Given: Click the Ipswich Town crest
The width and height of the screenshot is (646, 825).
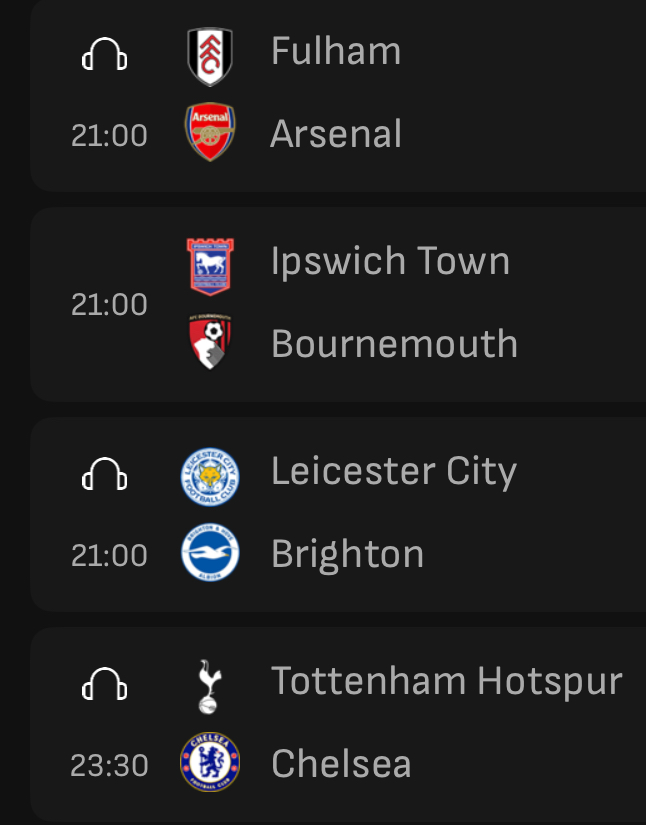Looking at the screenshot, I should [x=210, y=267].
